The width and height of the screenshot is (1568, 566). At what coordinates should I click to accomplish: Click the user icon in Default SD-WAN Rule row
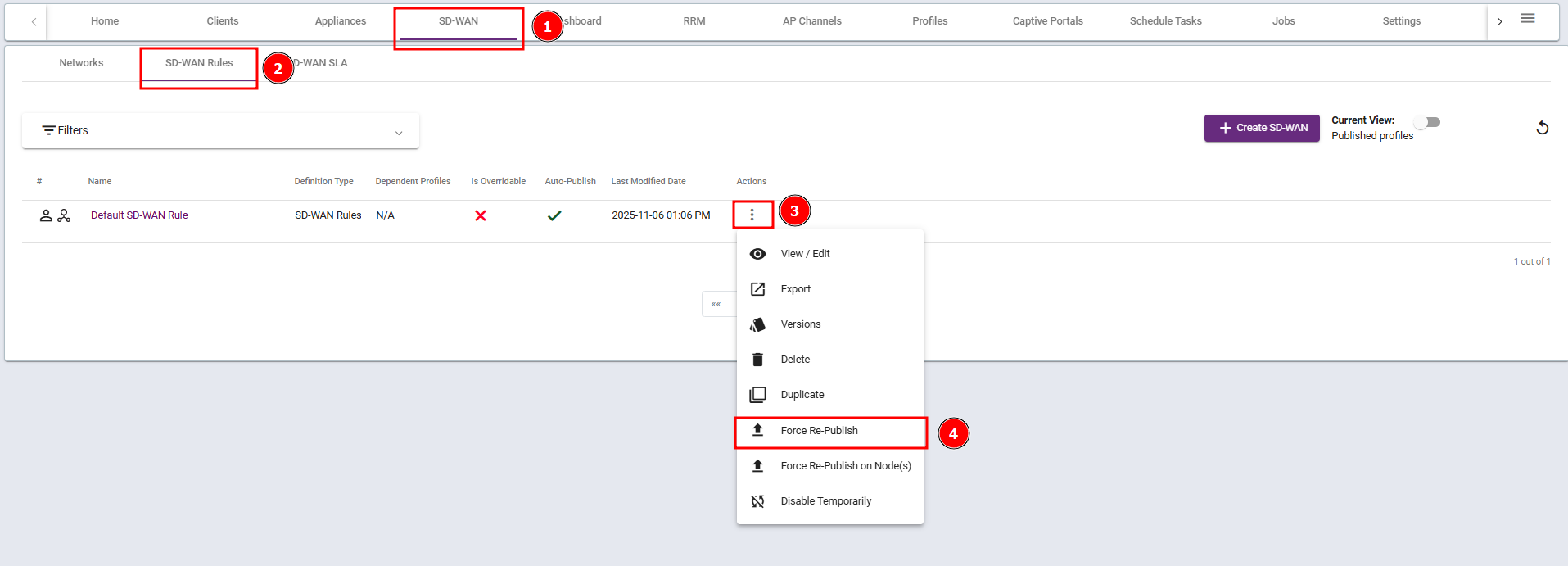click(x=46, y=215)
